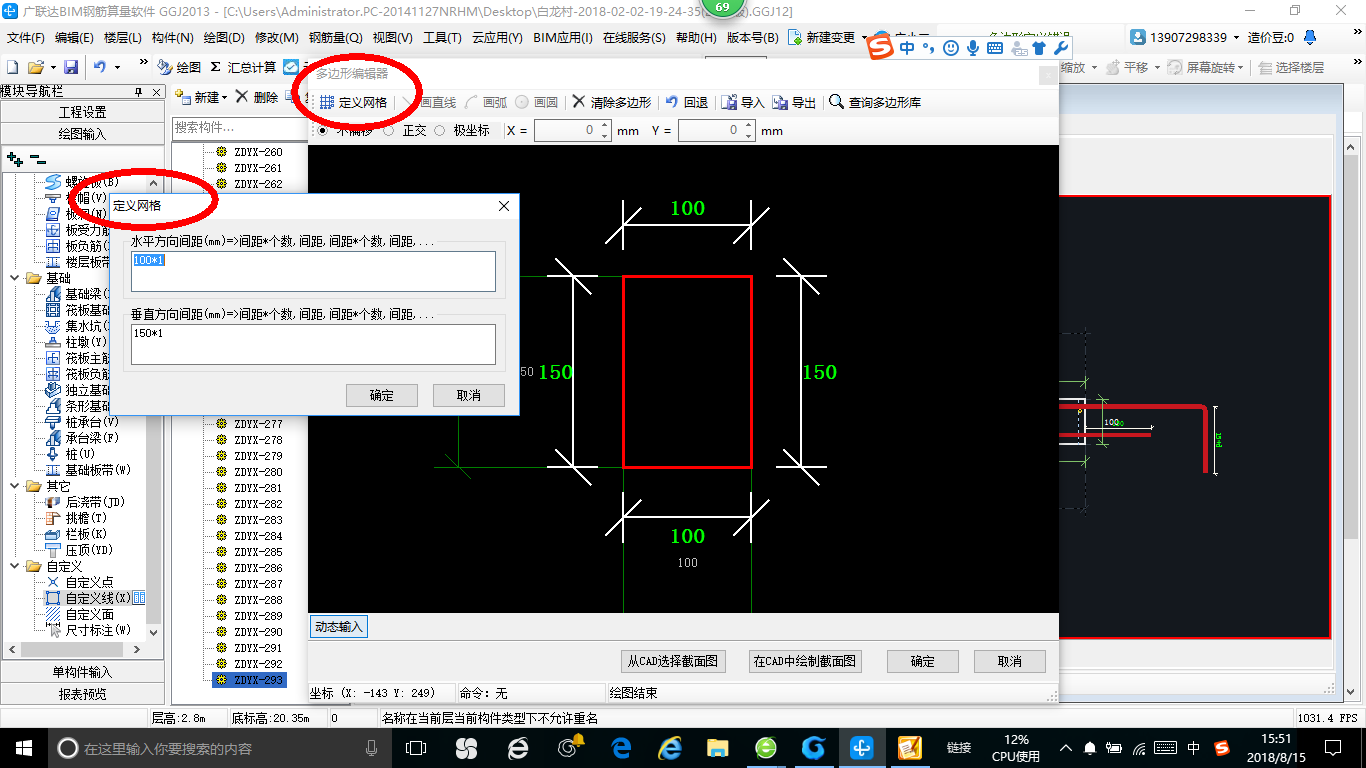
Task: Click Sogou input wrench settings icon
Action: pyautogui.click(x=1060, y=47)
